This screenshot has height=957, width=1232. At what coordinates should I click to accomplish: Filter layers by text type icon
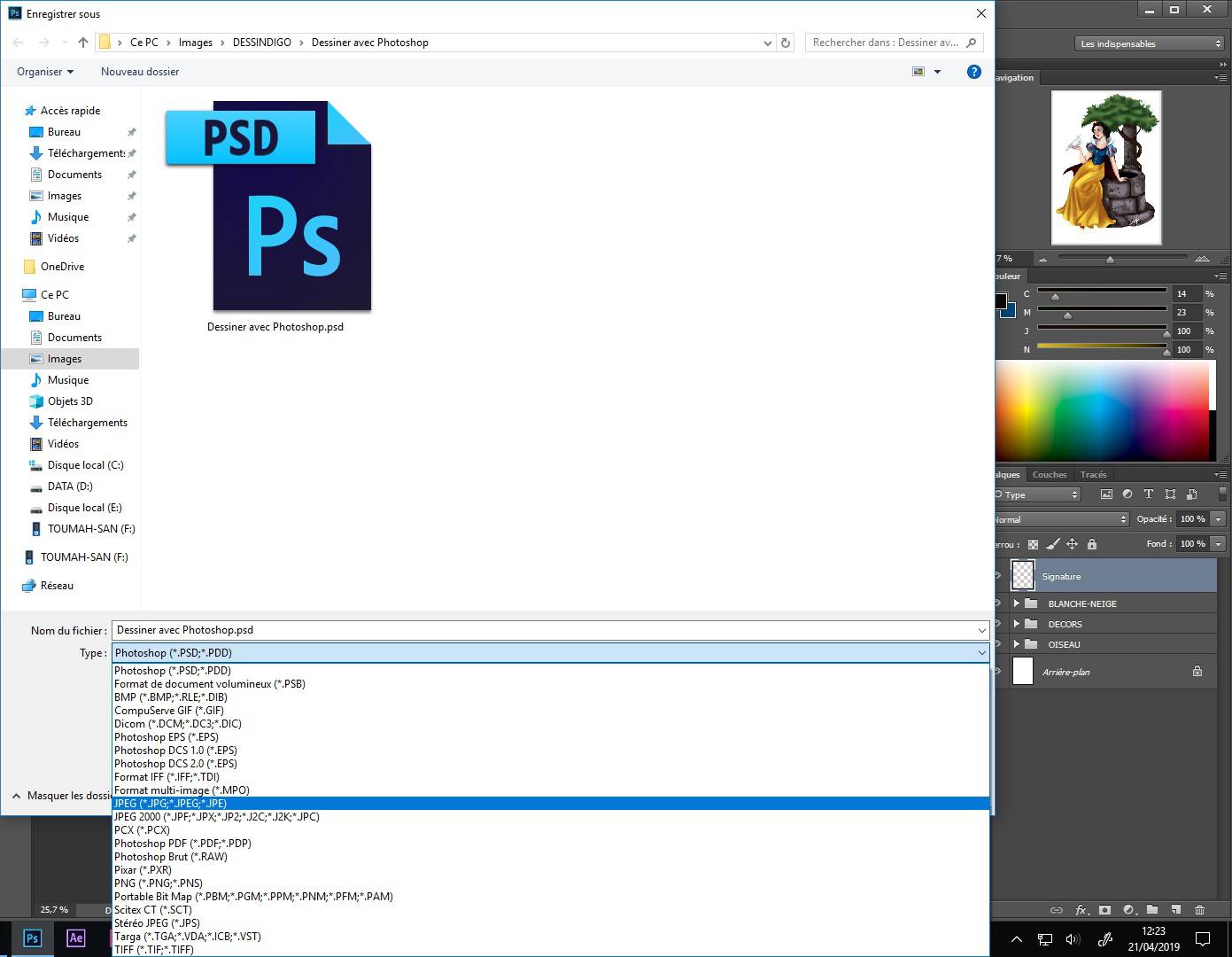[1148, 494]
